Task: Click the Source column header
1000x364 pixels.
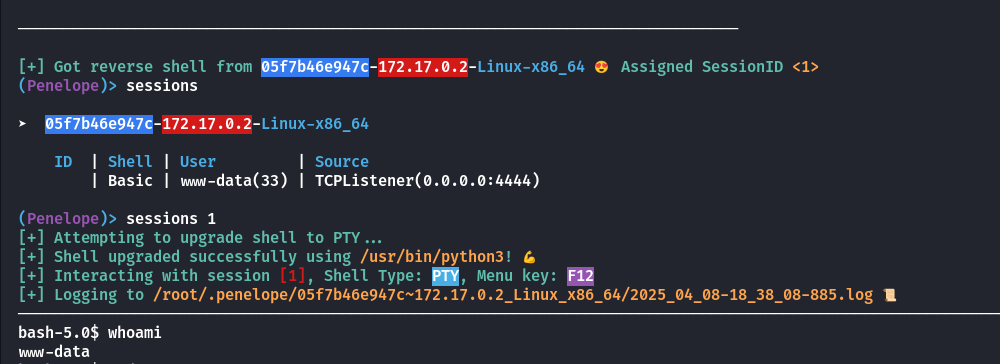Action: click(x=342, y=162)
